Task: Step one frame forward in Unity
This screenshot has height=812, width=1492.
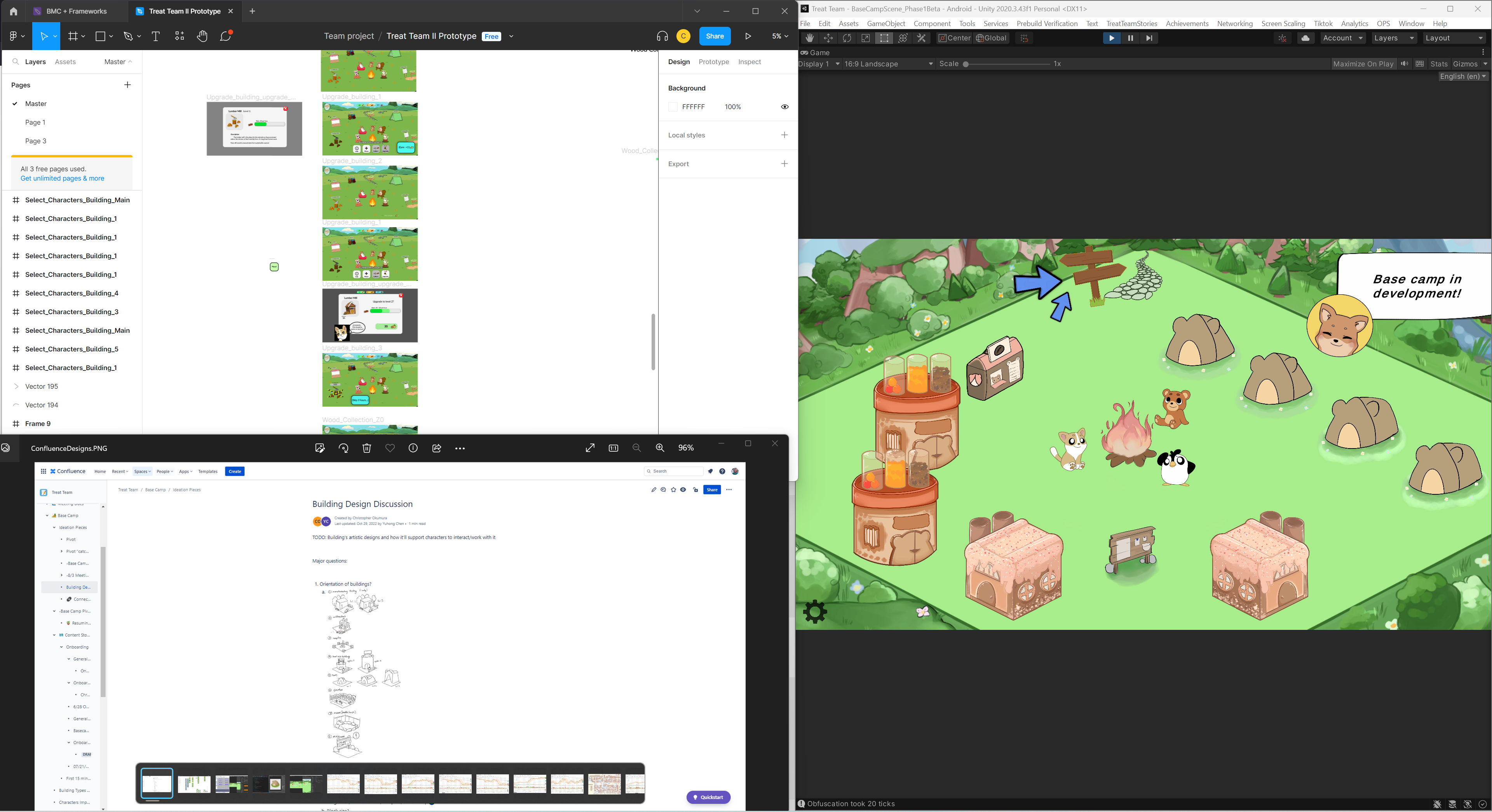Action: pos(1149,38)
